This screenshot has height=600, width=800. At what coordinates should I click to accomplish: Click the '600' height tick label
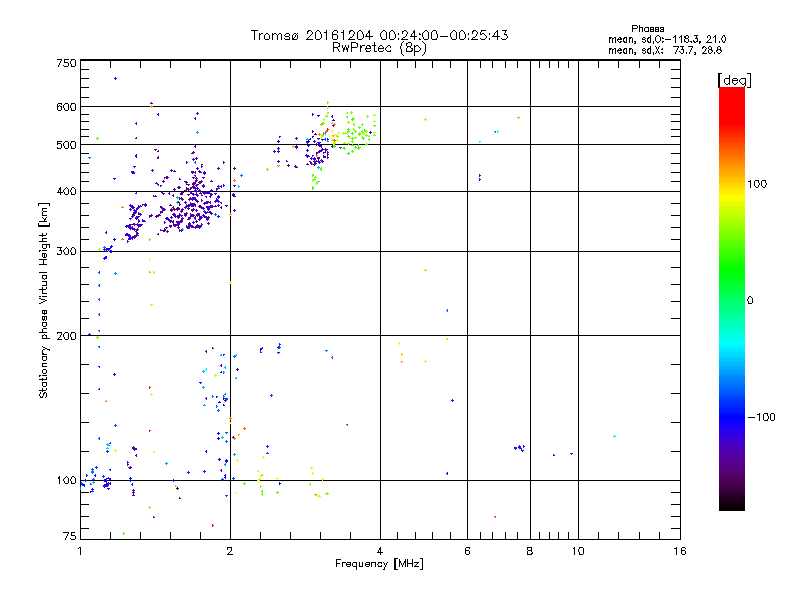(66, 107)
